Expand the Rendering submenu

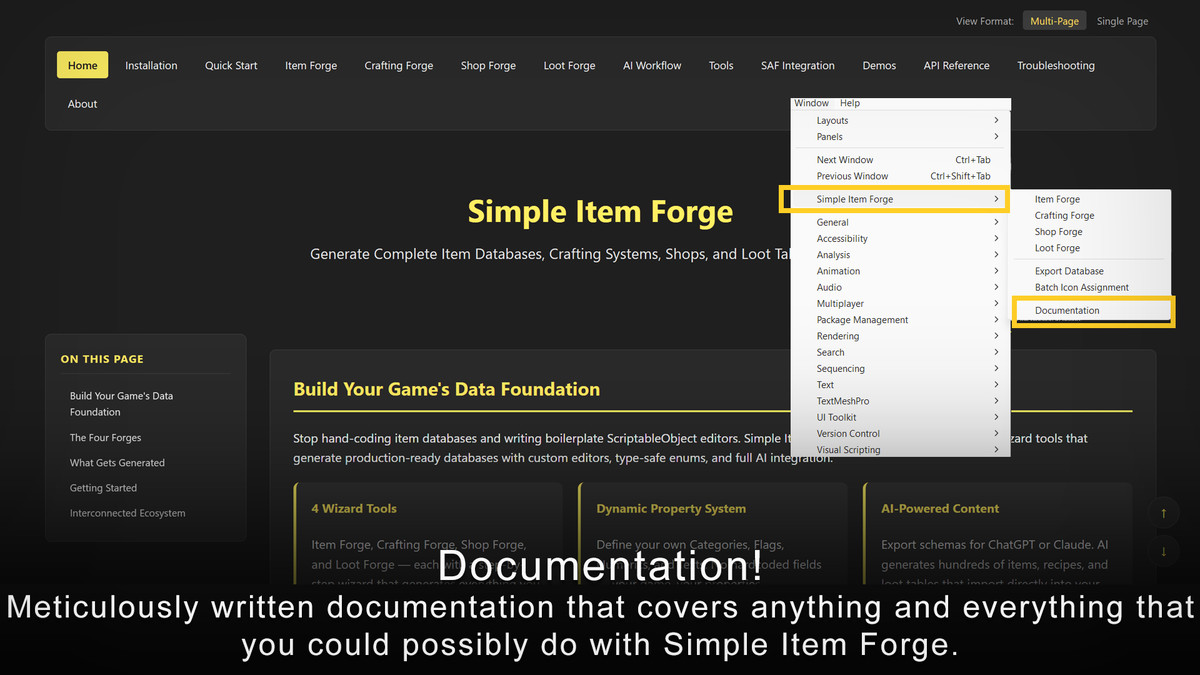[x=837, y=335]
